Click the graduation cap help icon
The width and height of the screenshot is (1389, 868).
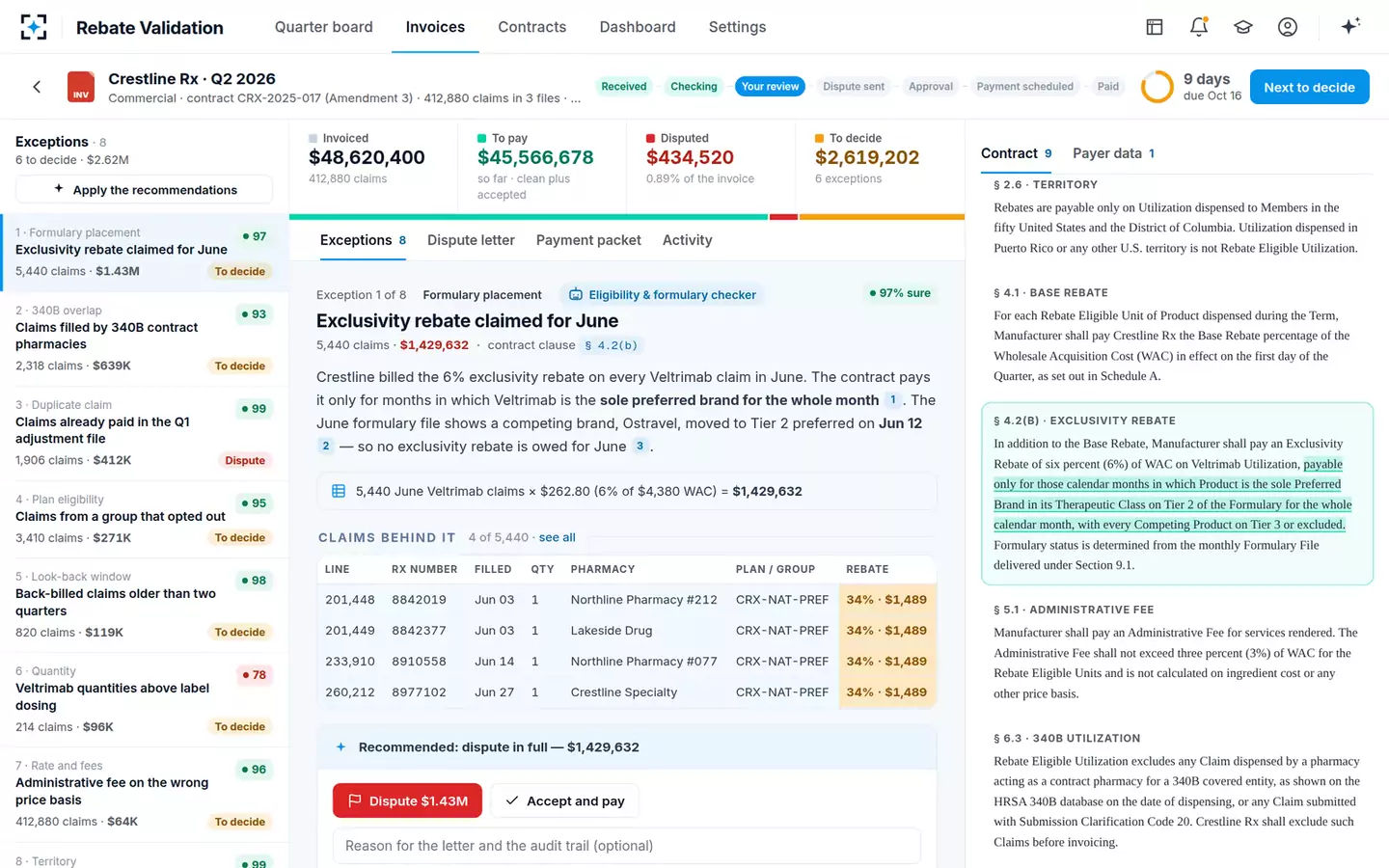[x=1242, y=27]
